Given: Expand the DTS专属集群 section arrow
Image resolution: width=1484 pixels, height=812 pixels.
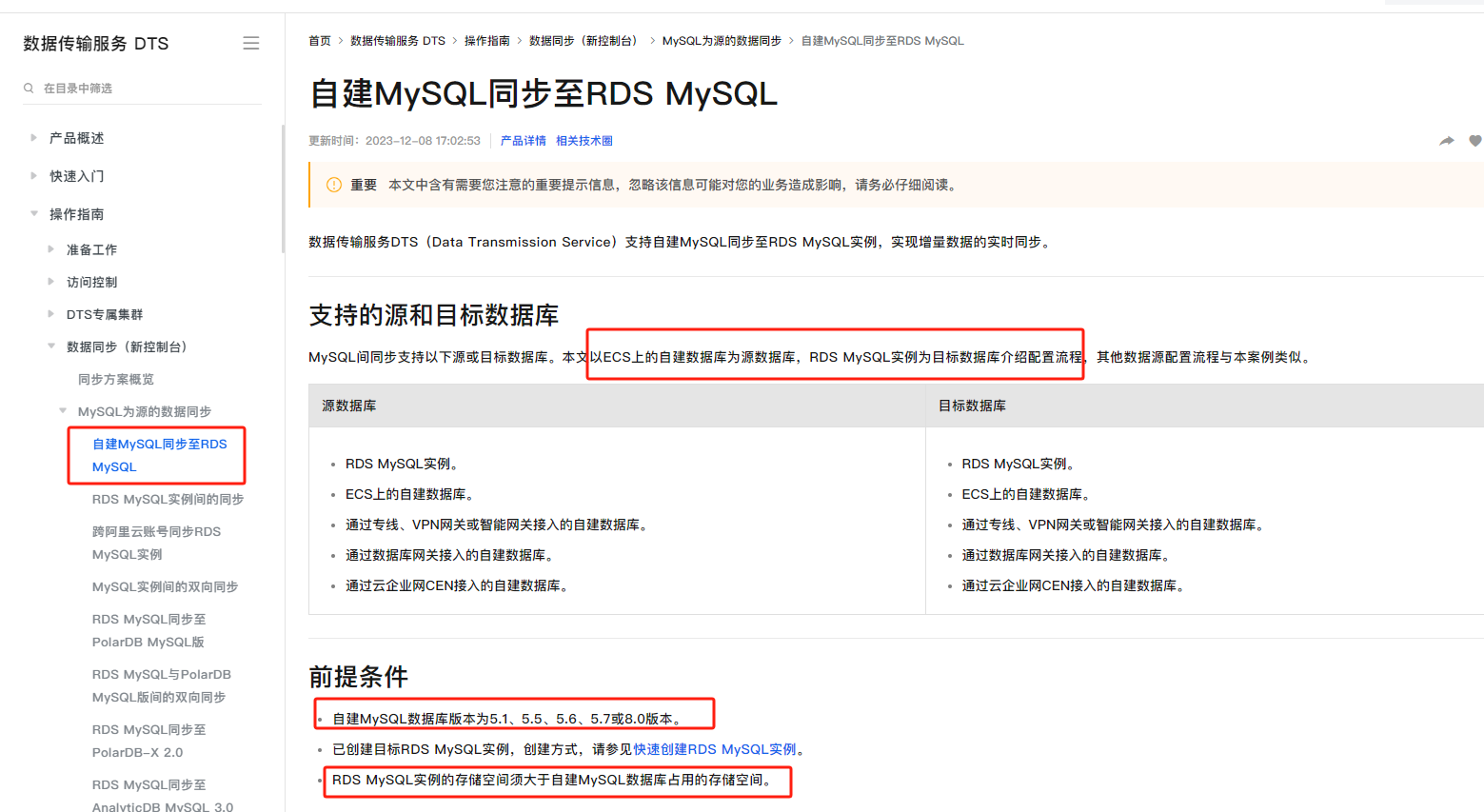Looking at the screenshot, I should 51,314.
